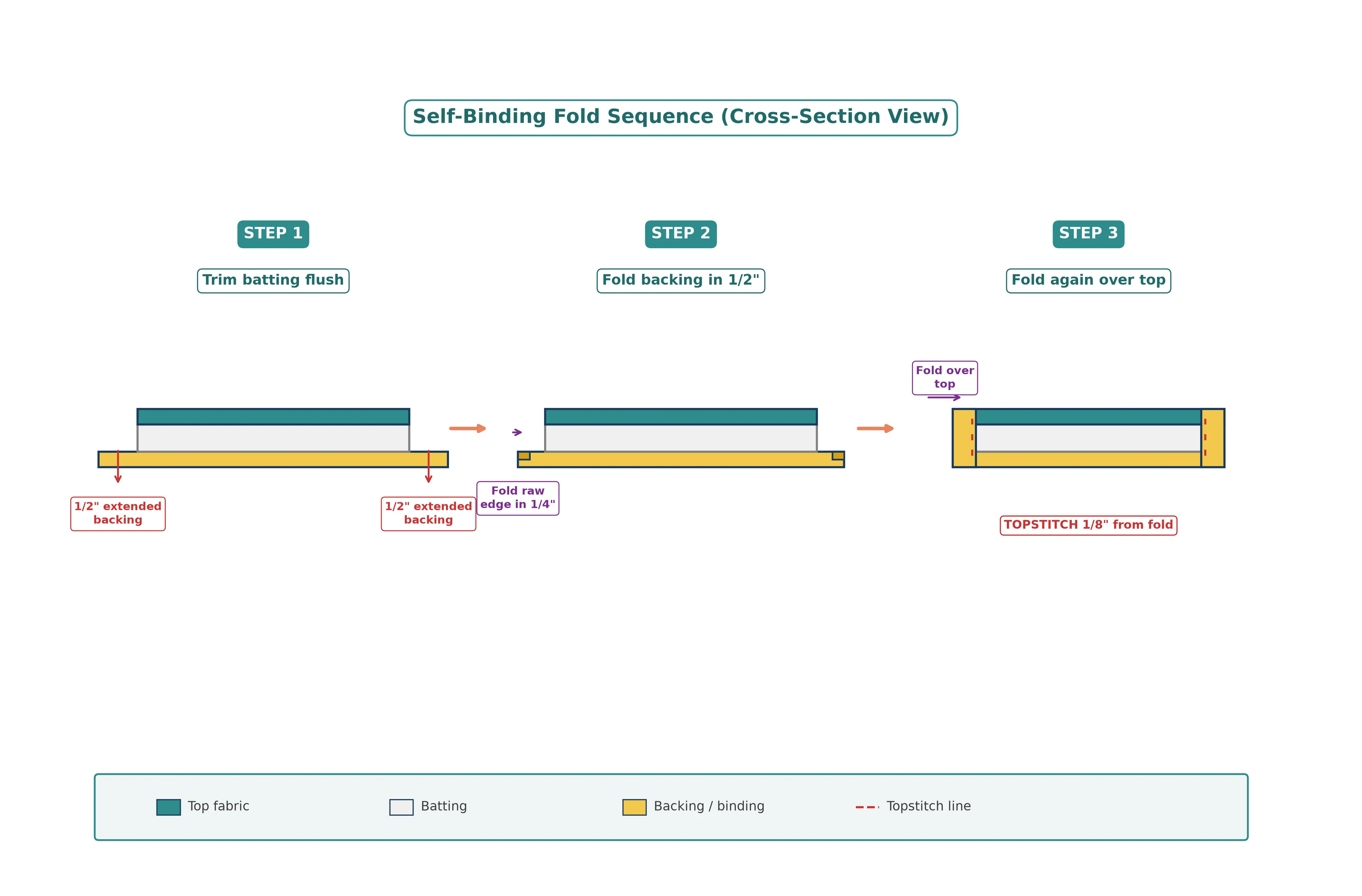Image resolution: width=1362 pixels, height=896 pixels.
Task: Click the STEP 1 badge
Action: pyautogui.click(x=273, y=233)
